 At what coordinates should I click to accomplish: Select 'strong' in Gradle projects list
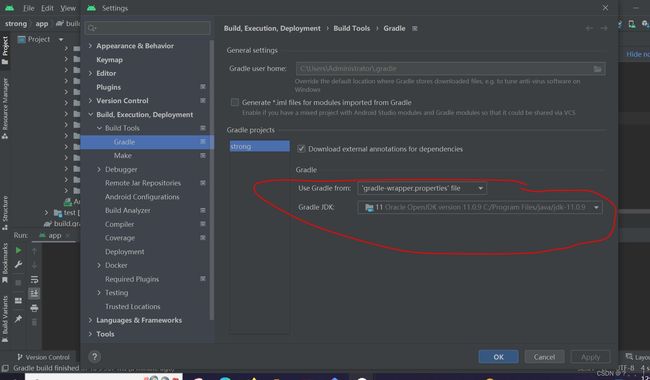(x=260, y=146)
